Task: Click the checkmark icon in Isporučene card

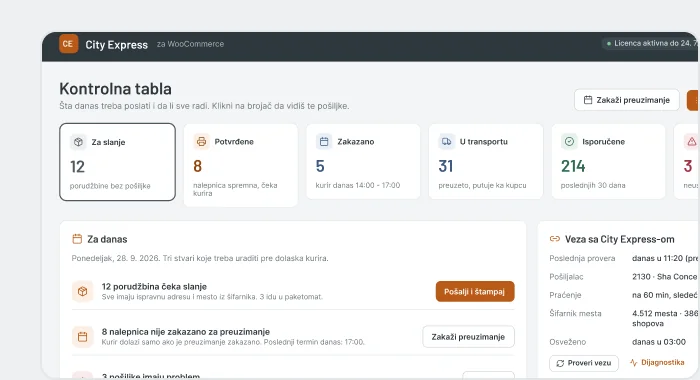Action: [x=569, y=142]
